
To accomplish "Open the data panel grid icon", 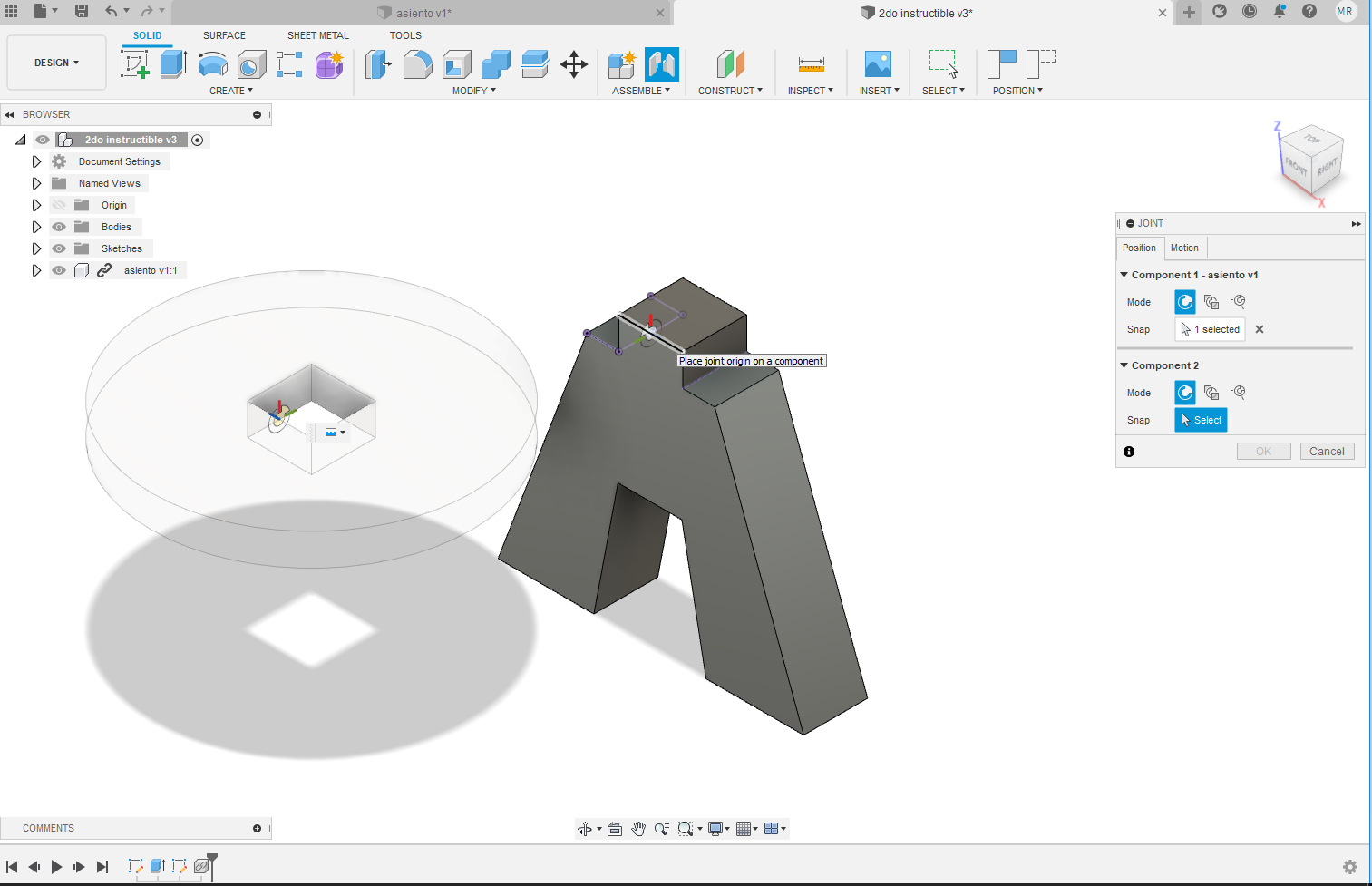I will (12, 12).
